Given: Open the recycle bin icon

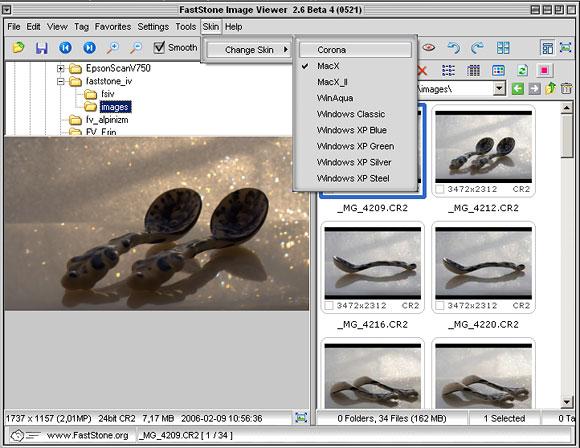Looking at the screenshot, I should tap(566, 88).
